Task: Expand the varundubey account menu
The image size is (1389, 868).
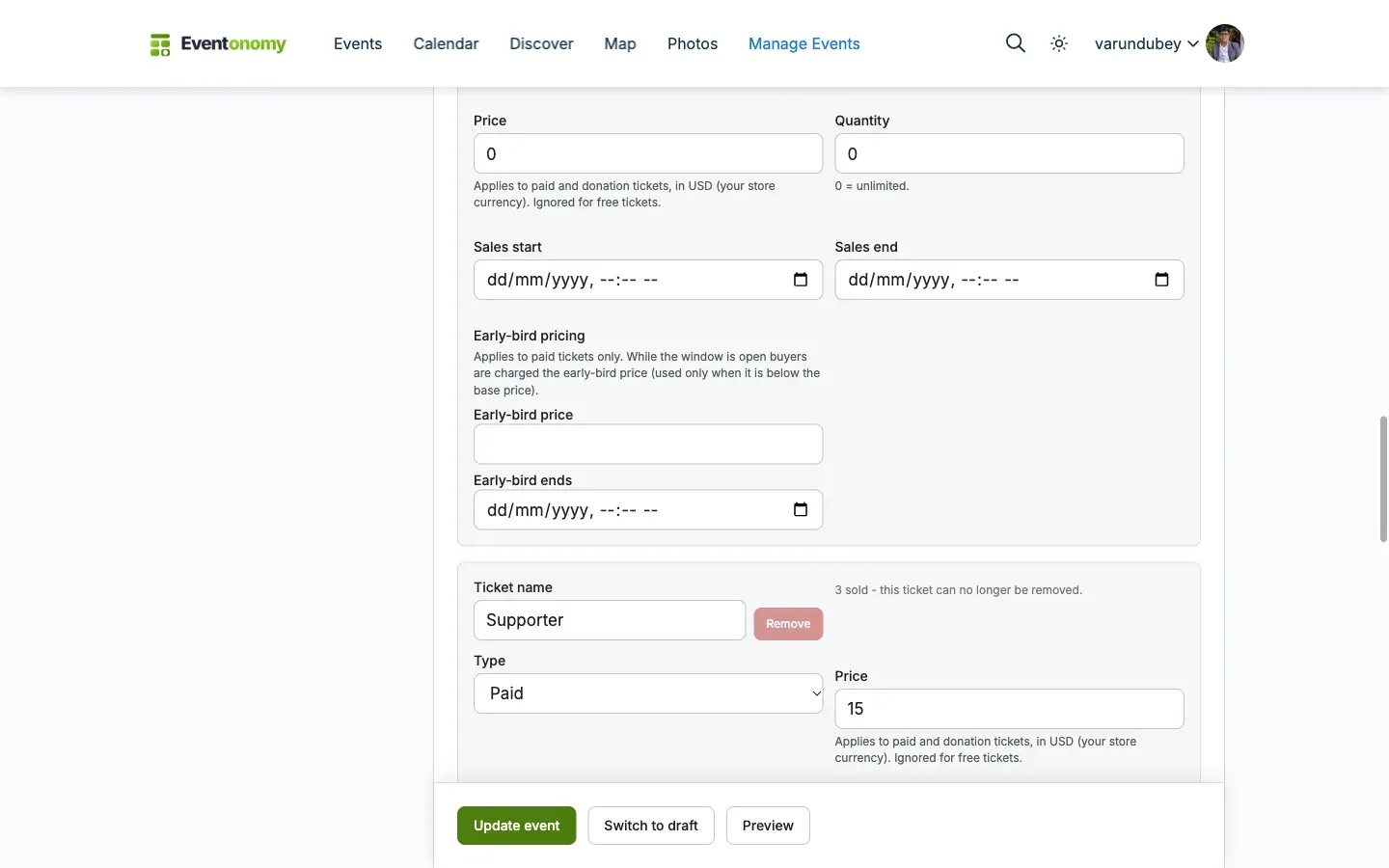Action: (1146, 43)
